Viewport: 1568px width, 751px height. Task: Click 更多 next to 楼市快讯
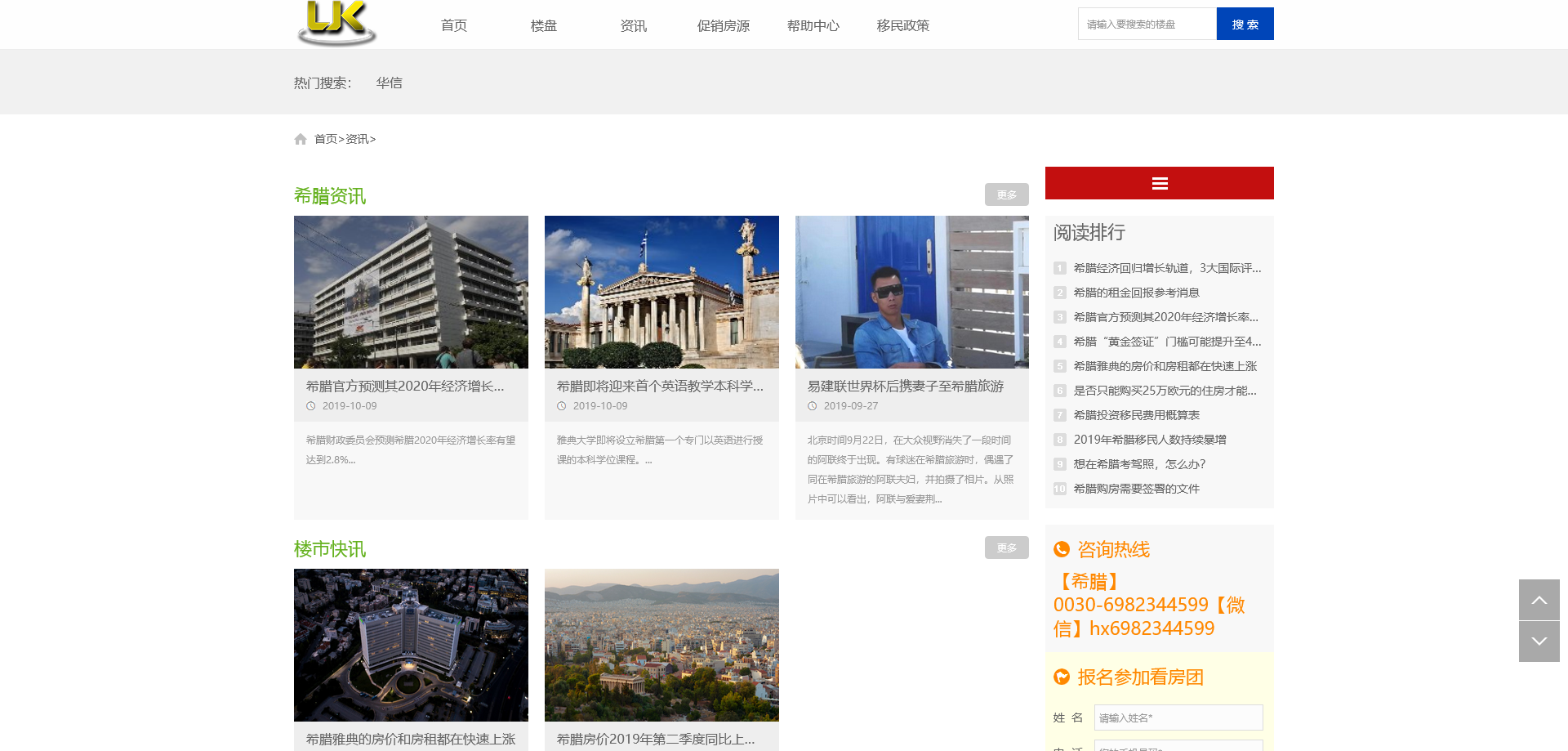click(1006, 548)
